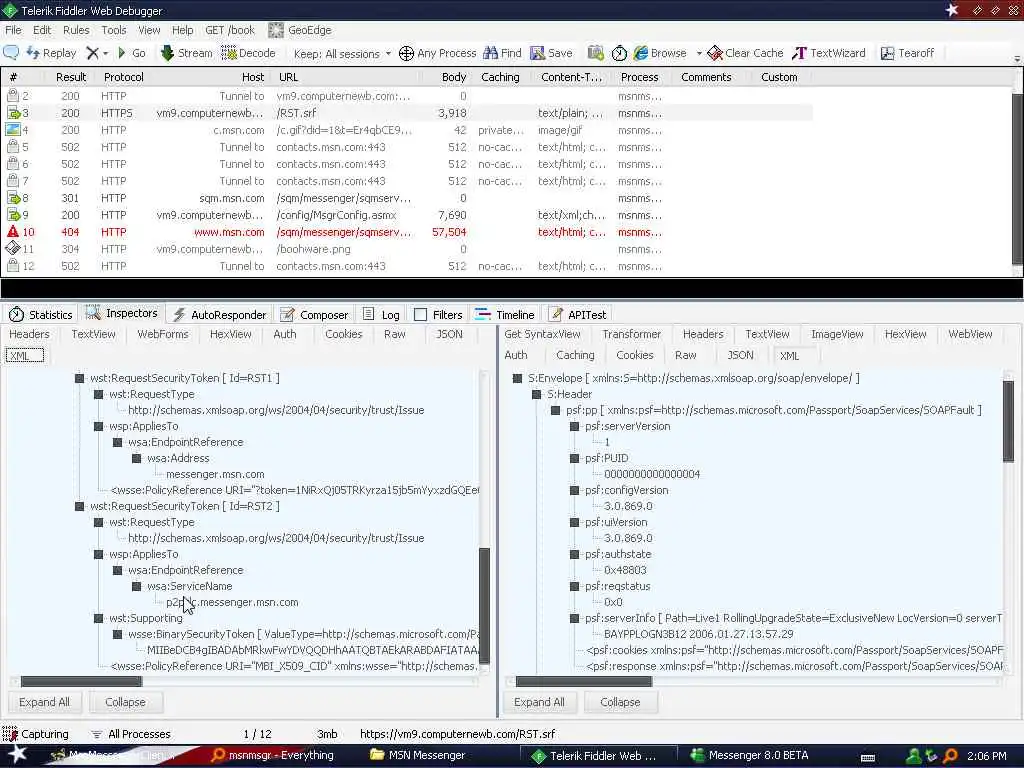Screen dimensions: 1024x768
Task: Collapse the psf:authstate node
Action: (x=574, y=554)
